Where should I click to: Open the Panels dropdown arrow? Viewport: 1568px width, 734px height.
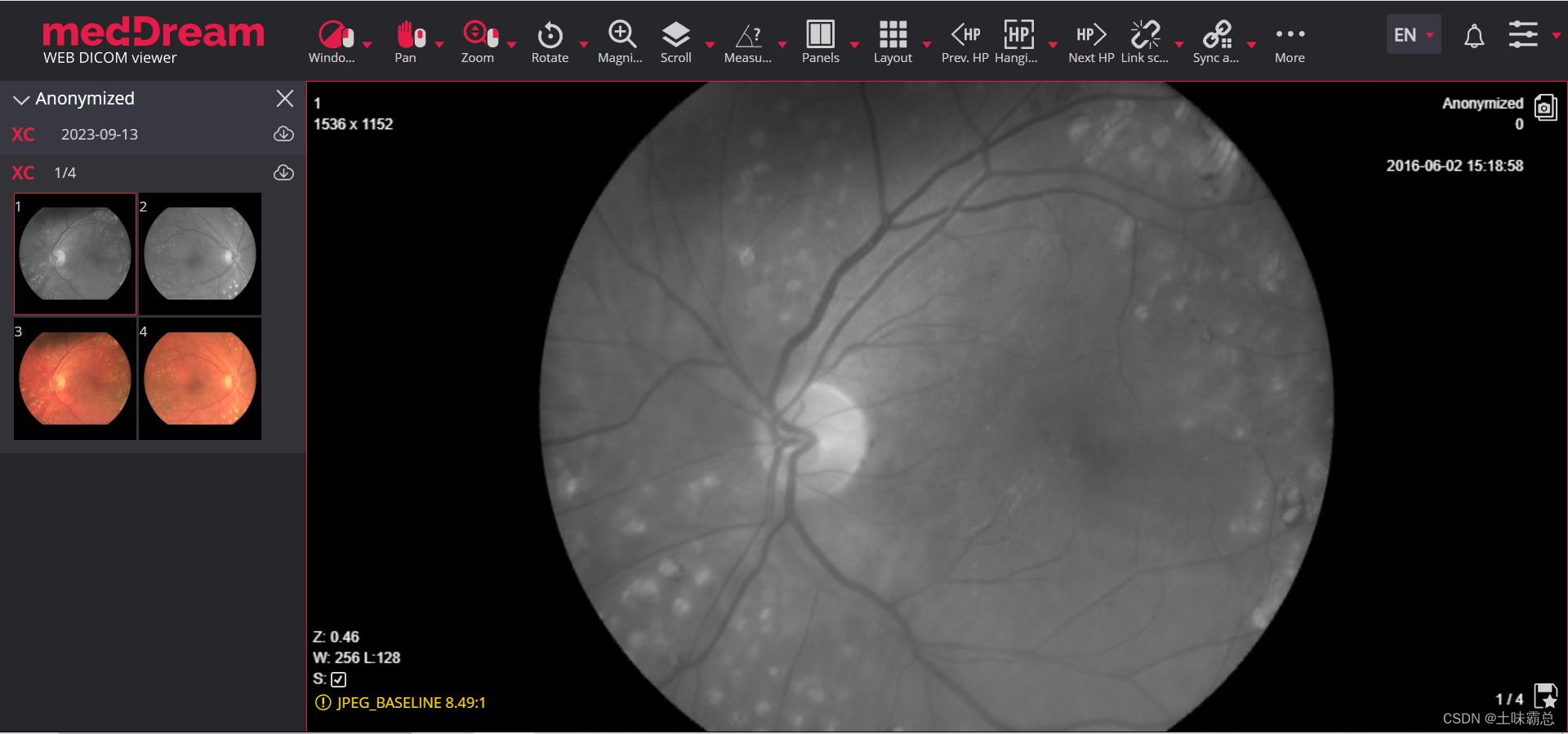coord(854,45)
